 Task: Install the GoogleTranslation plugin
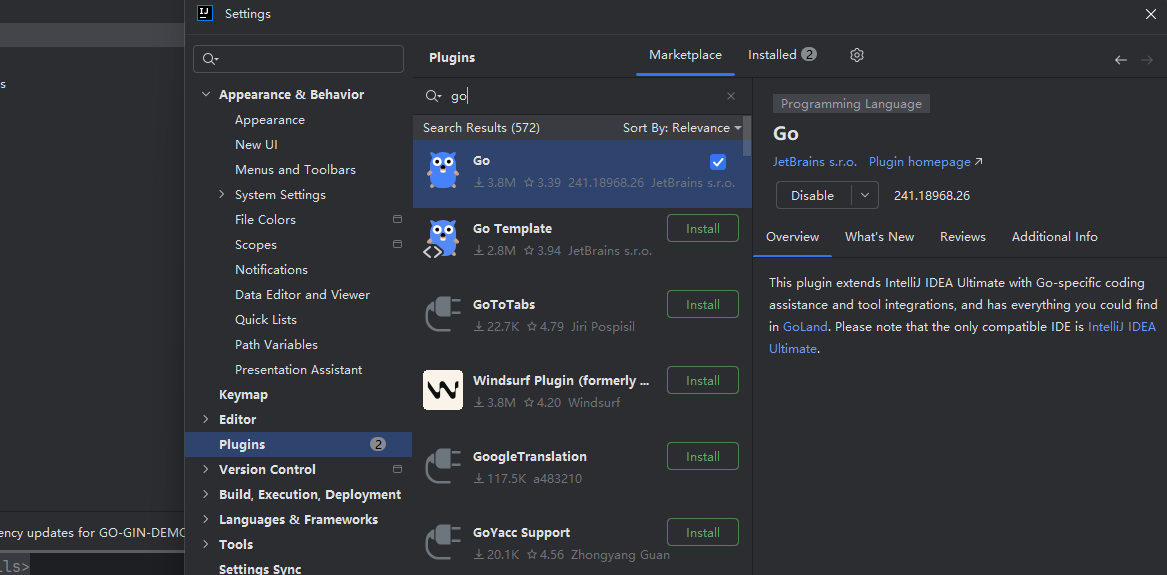[703, 456]
